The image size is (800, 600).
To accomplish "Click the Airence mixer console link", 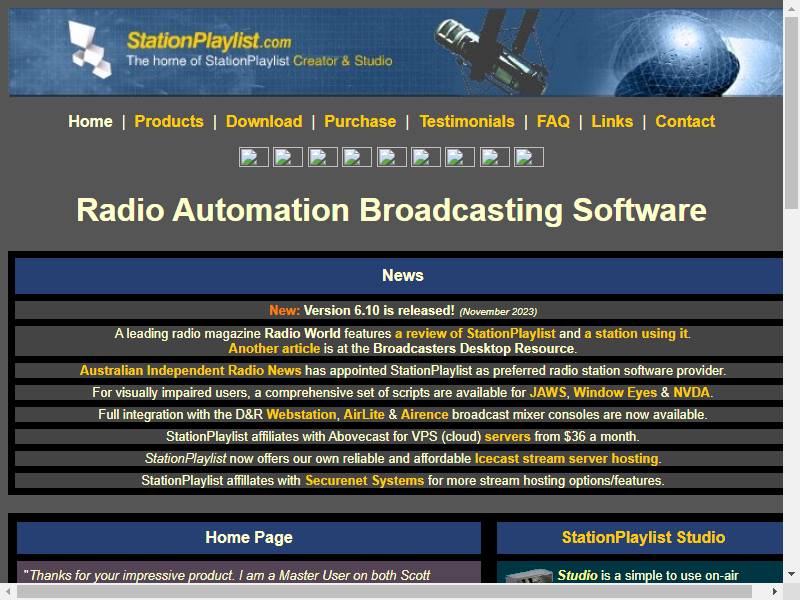I will click(x=424, y=414).
